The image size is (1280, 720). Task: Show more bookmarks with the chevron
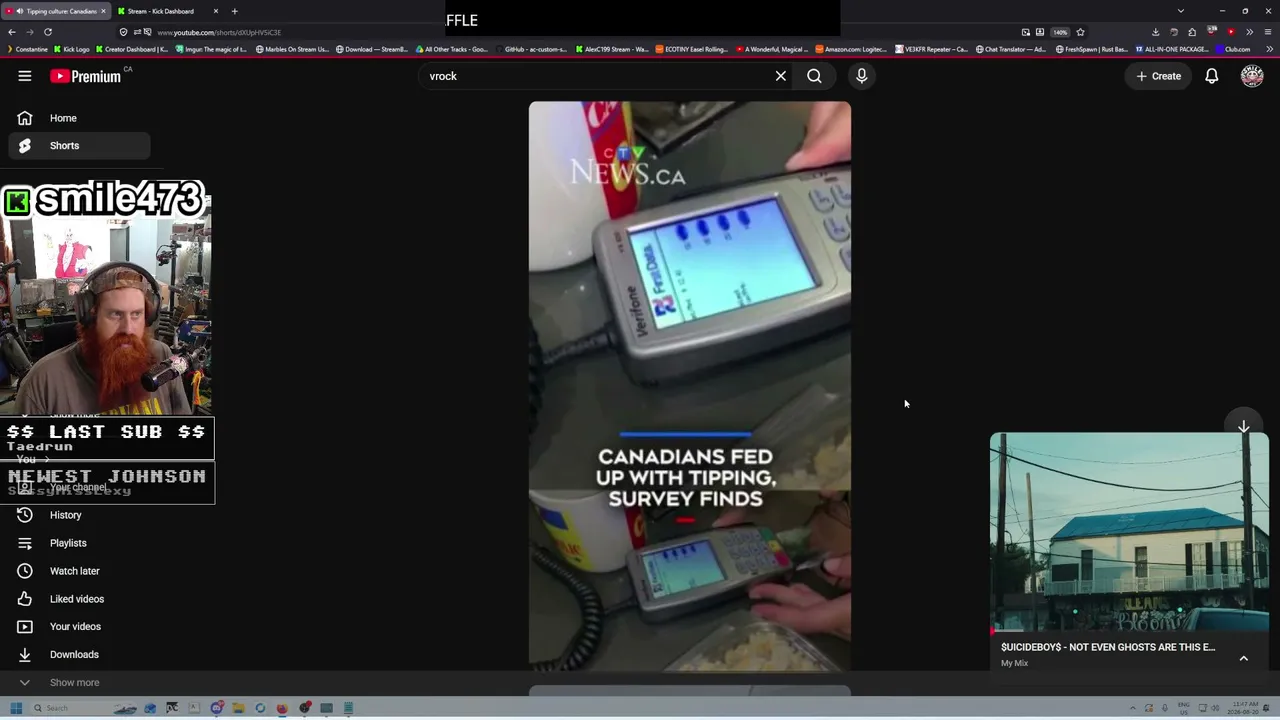1269,49
